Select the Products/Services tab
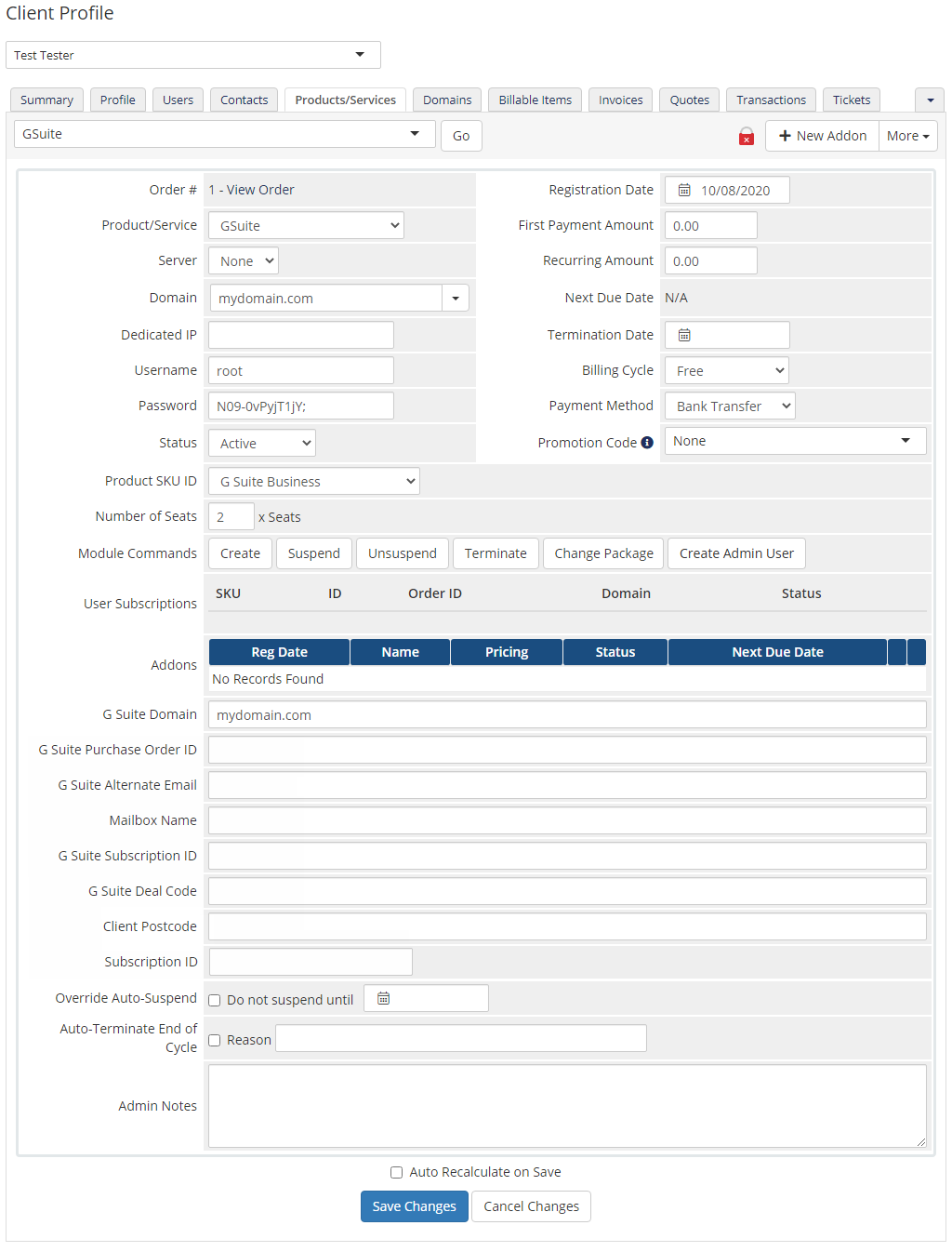Viewport: 952px width, 1252px height. pyautogui.click(x=346, y=100)
